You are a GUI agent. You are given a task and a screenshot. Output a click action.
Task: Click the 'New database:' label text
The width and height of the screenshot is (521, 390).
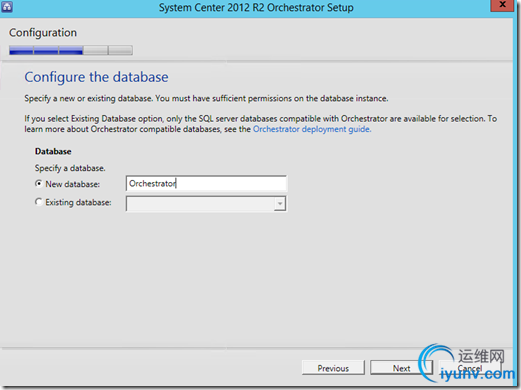pyautogui.click(x=73, y=184)
